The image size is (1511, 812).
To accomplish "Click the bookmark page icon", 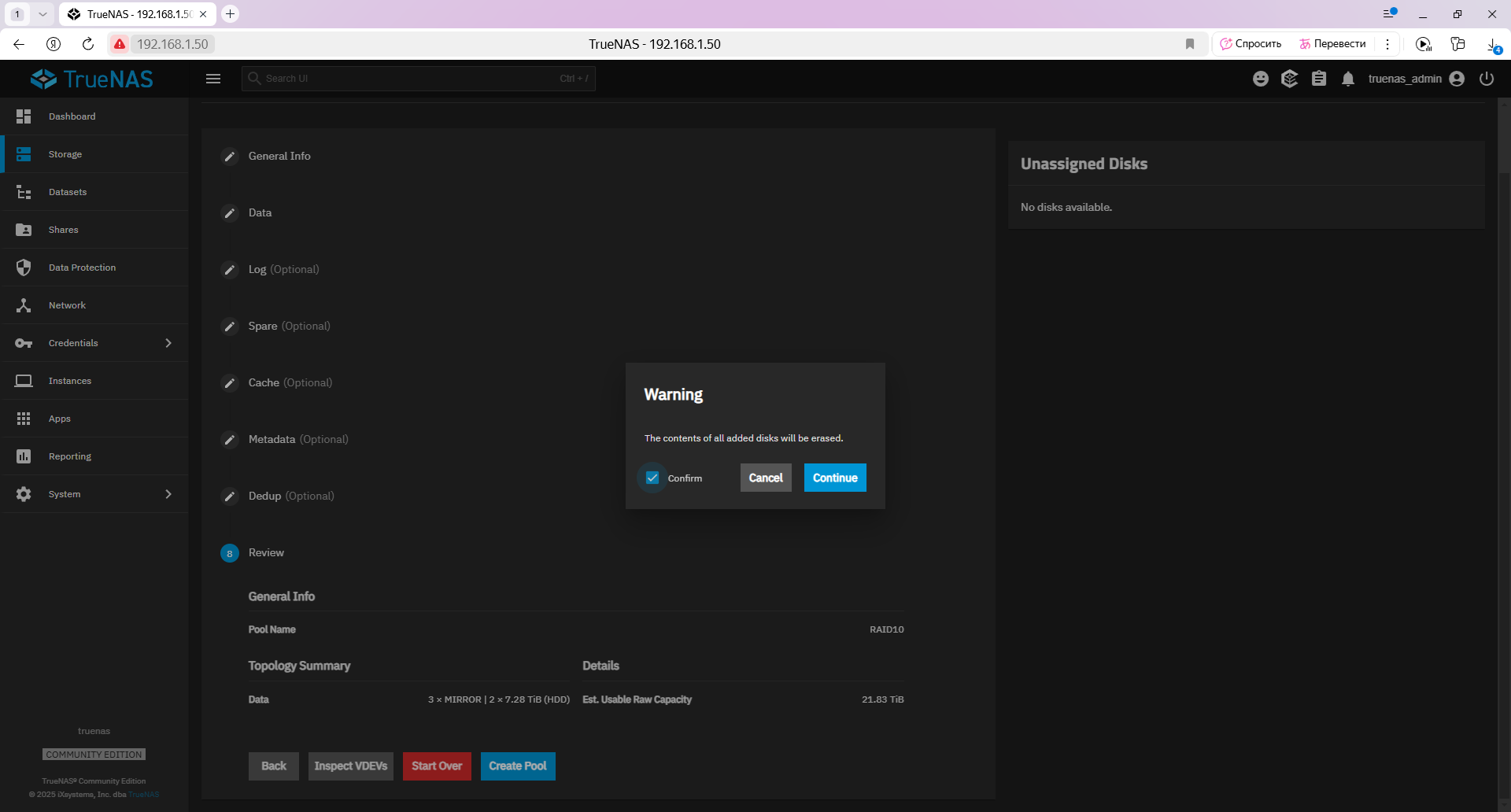I will [1190, 44].
